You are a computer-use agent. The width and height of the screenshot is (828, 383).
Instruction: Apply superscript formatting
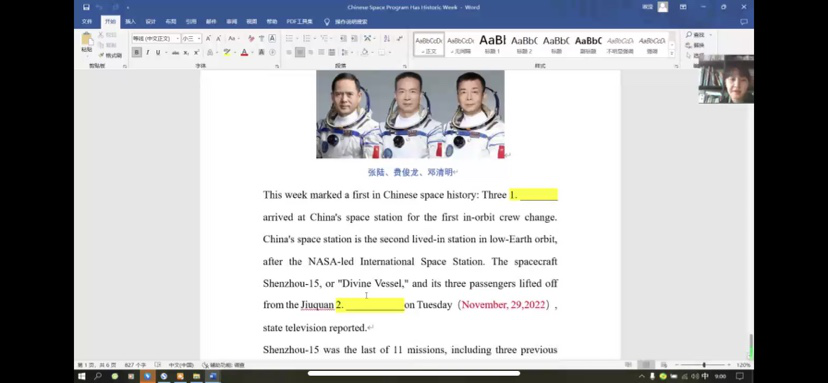[x=196, y=52]
